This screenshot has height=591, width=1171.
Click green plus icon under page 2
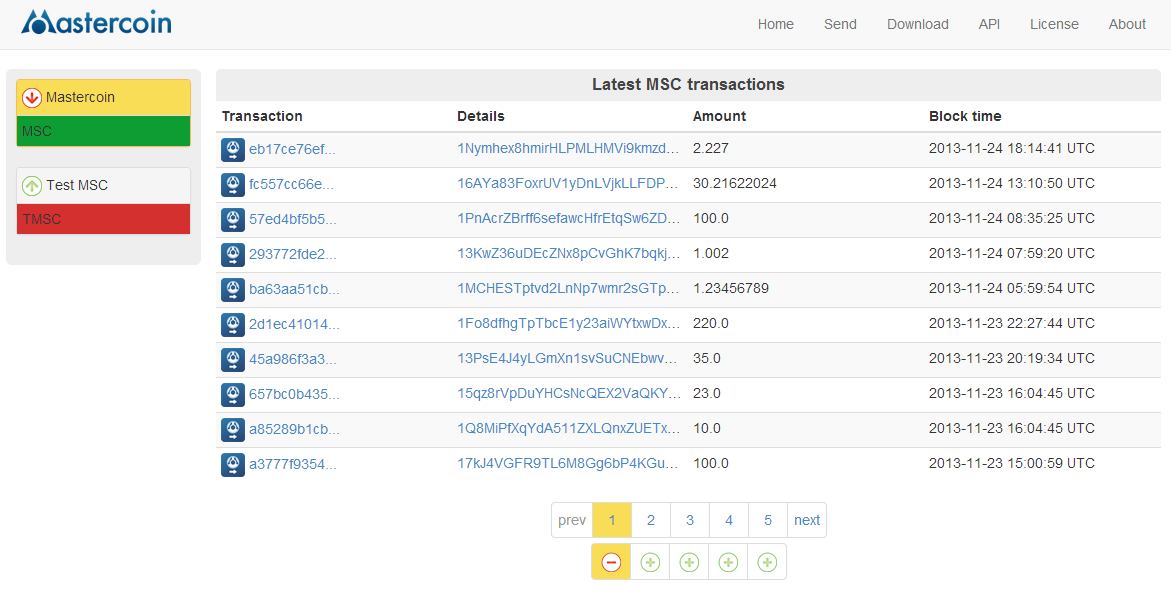pyautogui.click(x=650, y=563)
